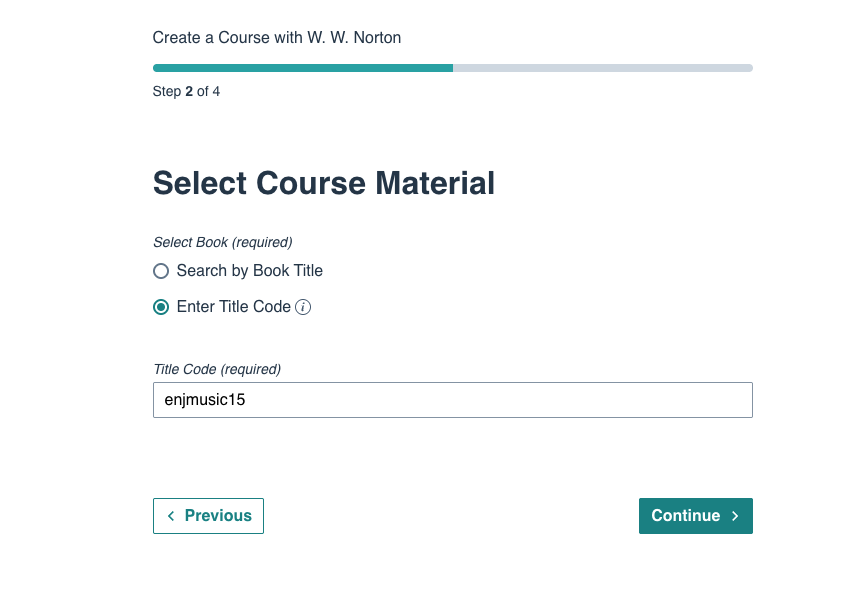Go back with the Previous button
Screen dimensions: 845x589
pyautogui.click(x=208, y=516)
